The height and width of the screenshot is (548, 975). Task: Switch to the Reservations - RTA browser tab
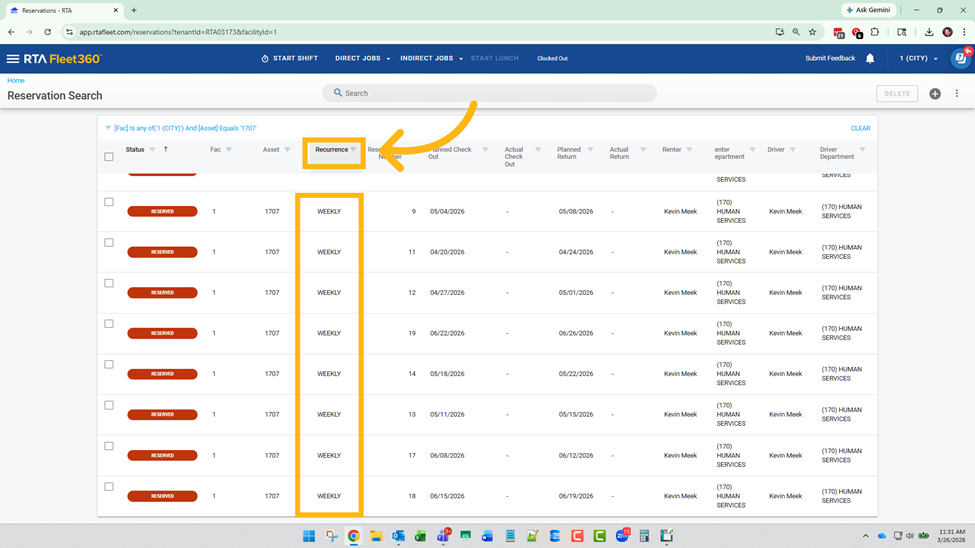click(x=60, y=10)
